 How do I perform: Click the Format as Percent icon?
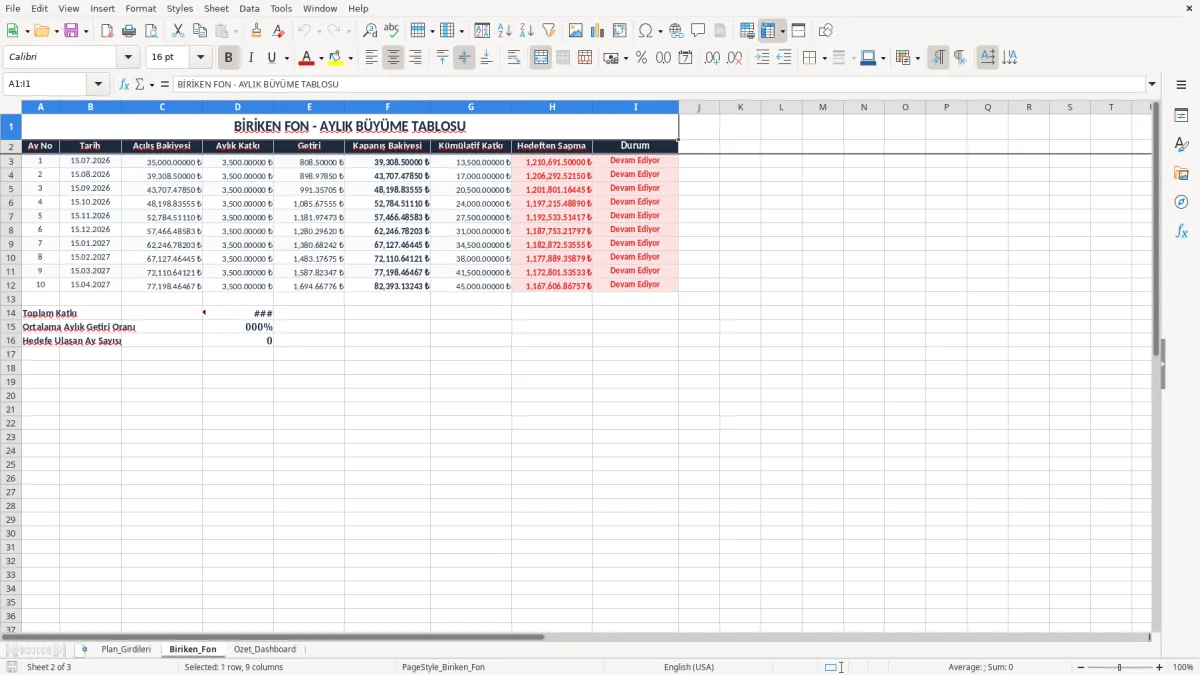[642, 58]
